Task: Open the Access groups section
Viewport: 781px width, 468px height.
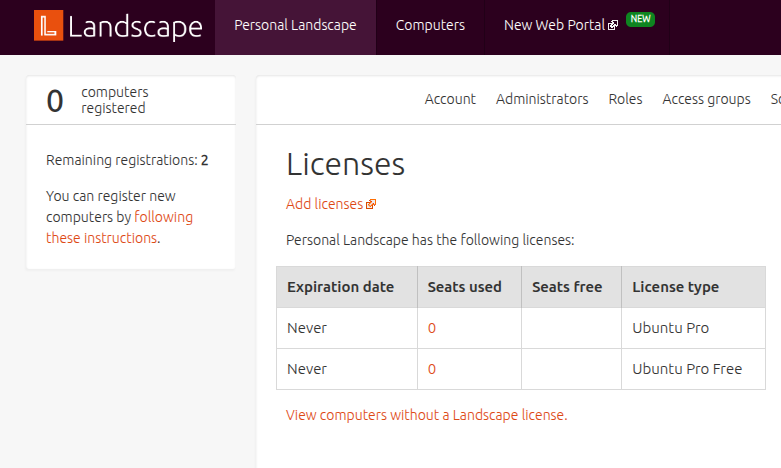Action: click(x=706, y=99)
